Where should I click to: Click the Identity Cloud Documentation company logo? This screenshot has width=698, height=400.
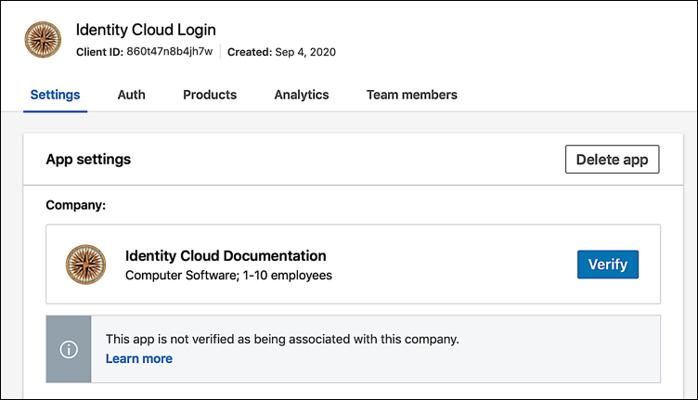(x=86, y=264)
